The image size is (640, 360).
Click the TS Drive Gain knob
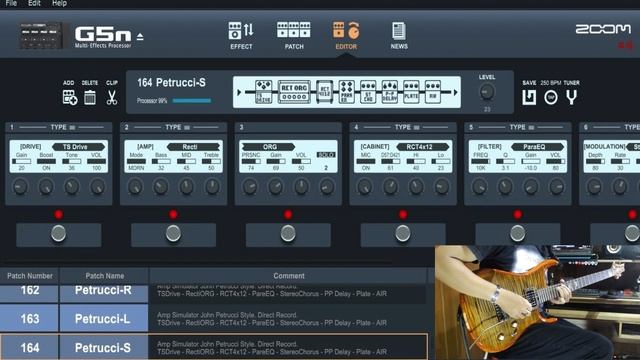[20, 187]
